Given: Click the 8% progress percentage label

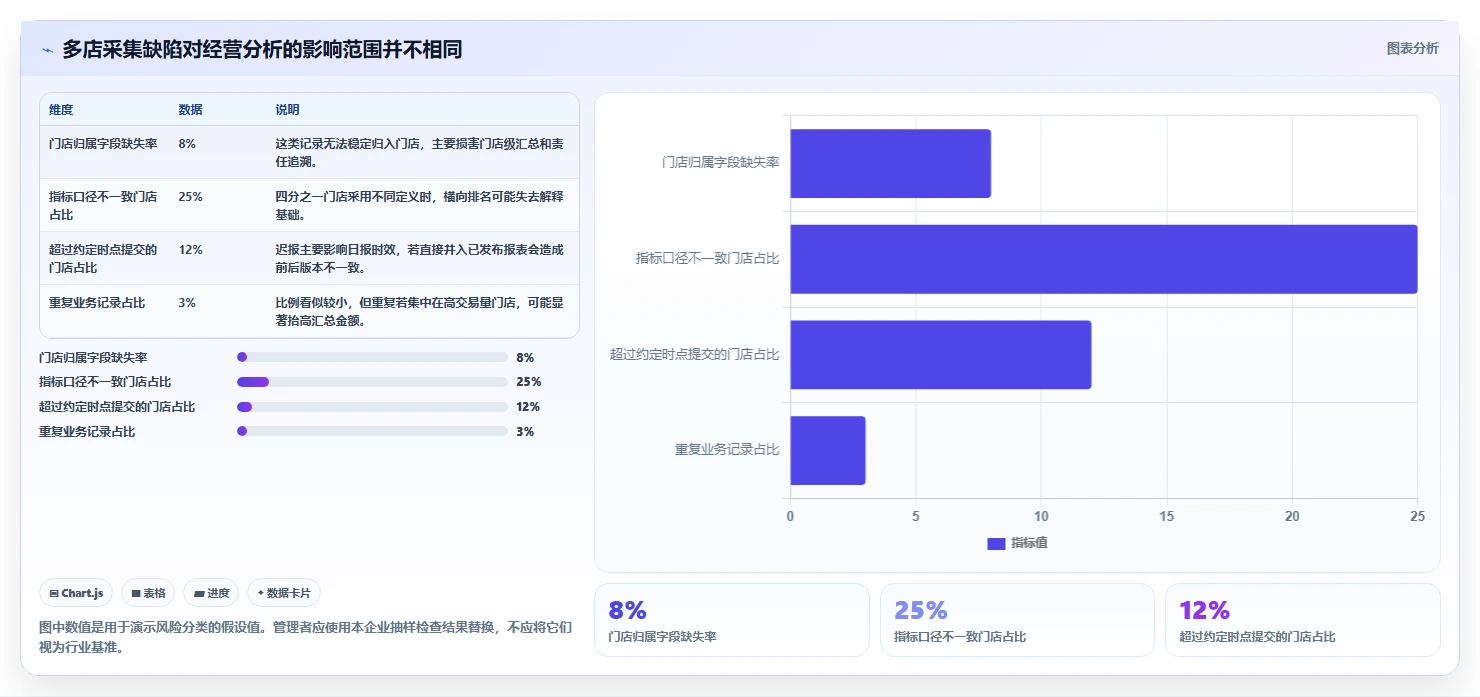Looking at the screenshot, I should point(525,357).
